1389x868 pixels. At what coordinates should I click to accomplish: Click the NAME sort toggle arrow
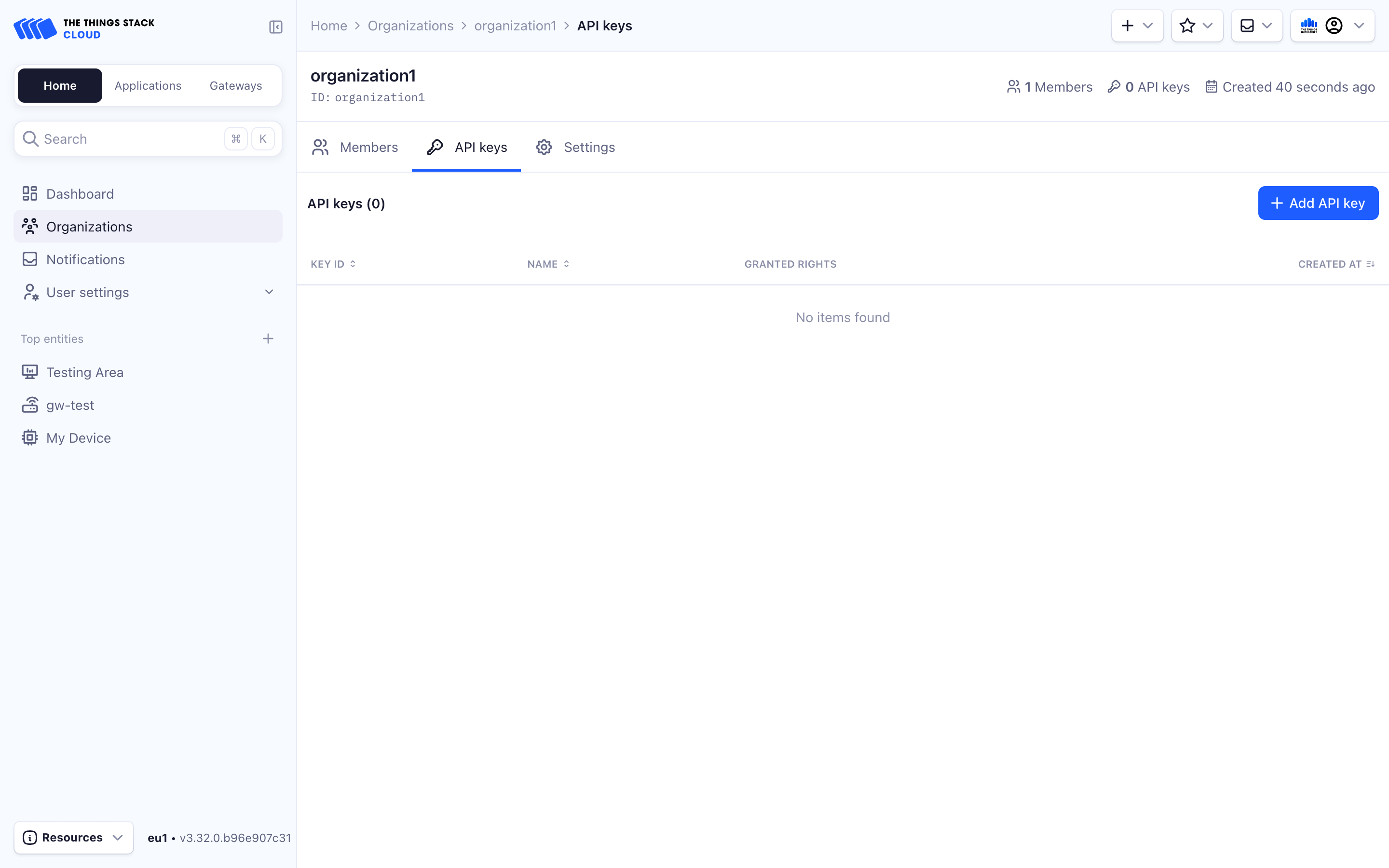(x=567, y=264)
